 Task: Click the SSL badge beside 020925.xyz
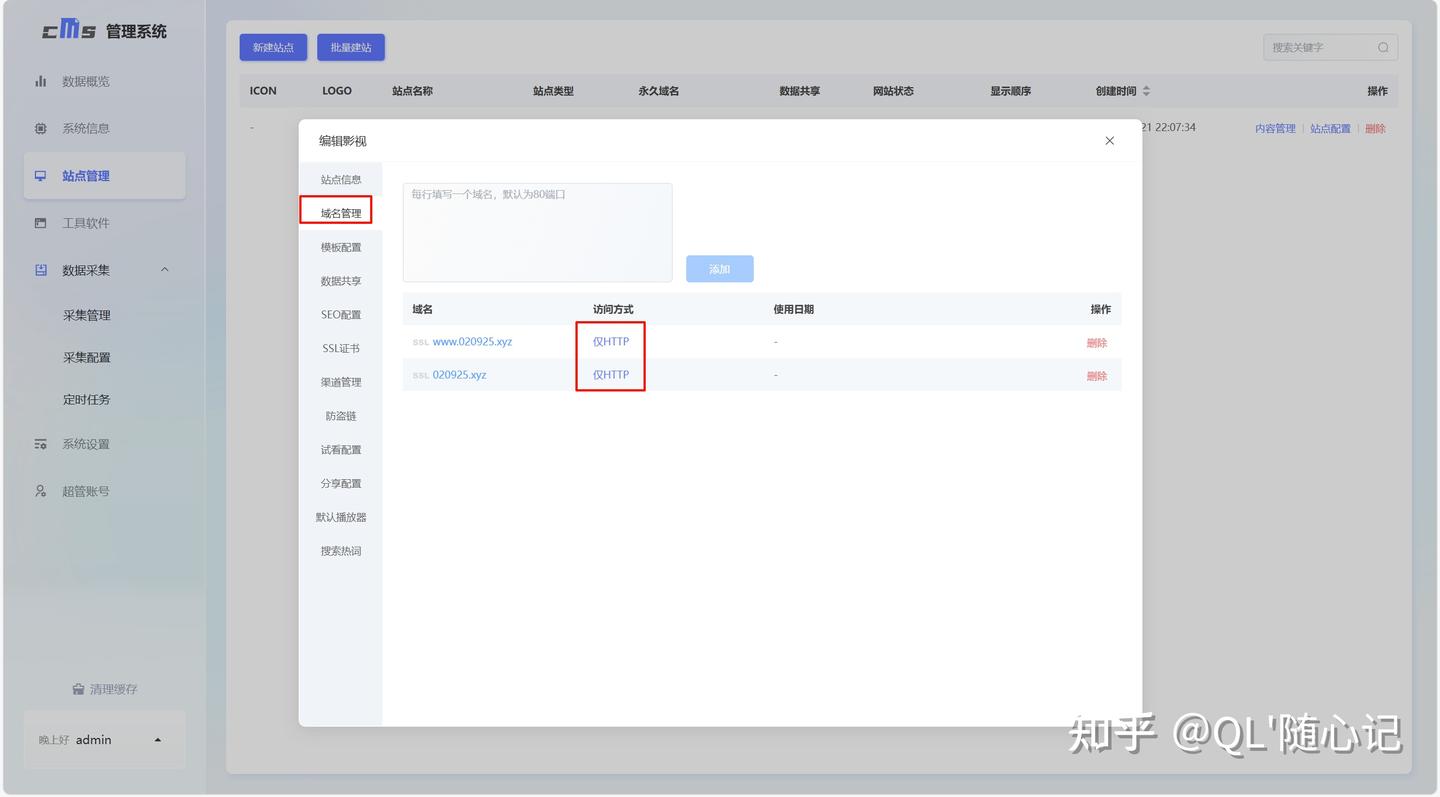(x=421, y=375)
